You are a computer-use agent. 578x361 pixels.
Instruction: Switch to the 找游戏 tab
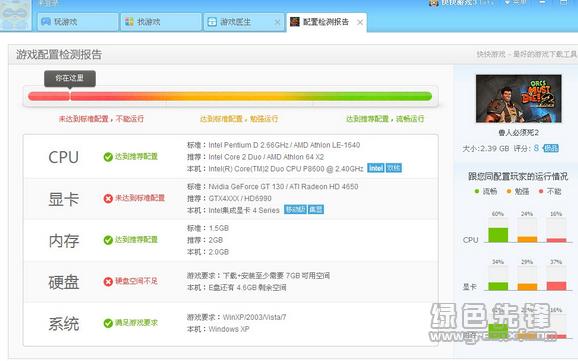[161, 22]
